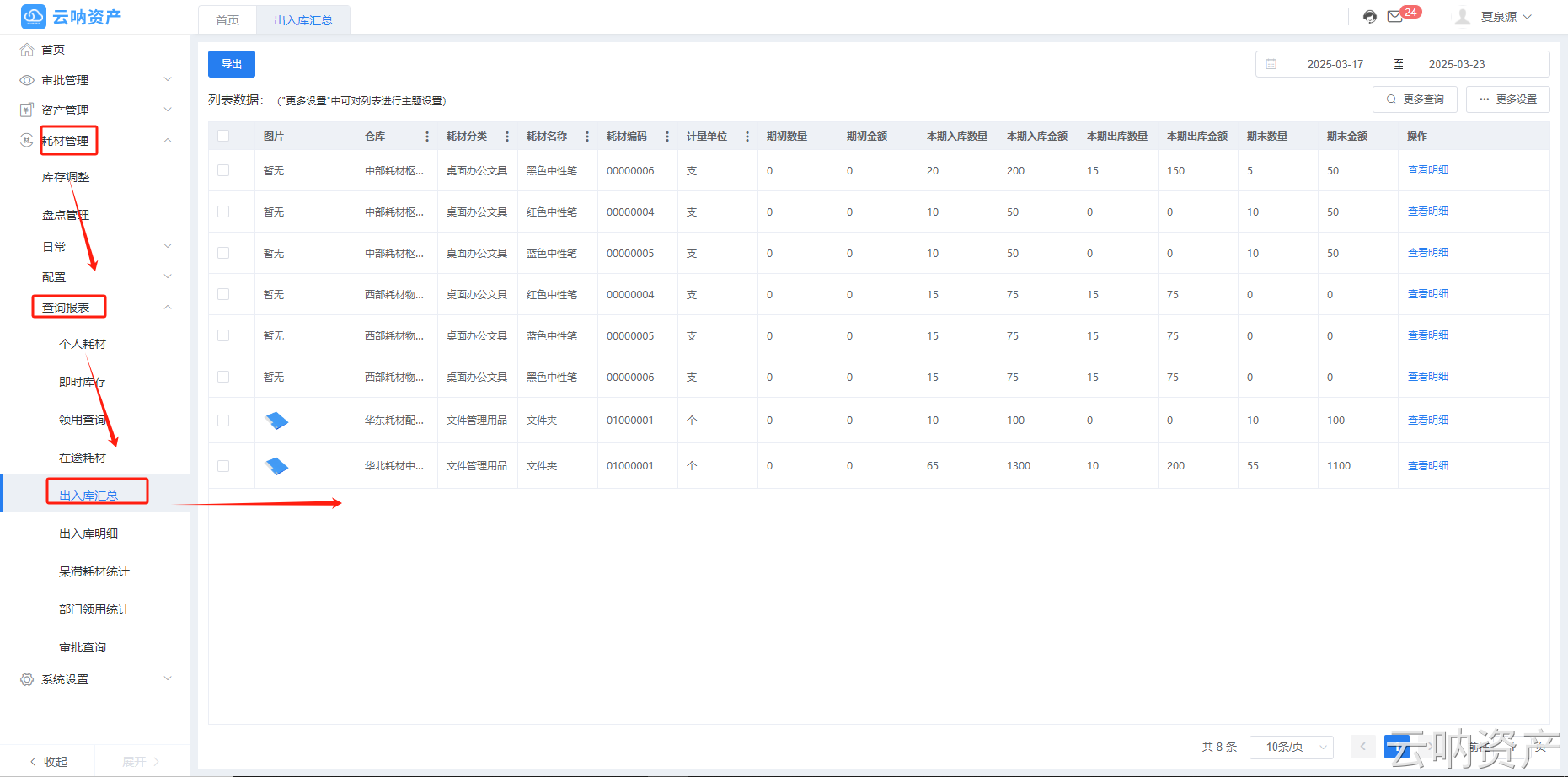This screenshot has width=1568, height=777.
Task: Check the 西部 蓝色中性笔 row checkbox
Action: pyautogui.click(x=223, y=335)
